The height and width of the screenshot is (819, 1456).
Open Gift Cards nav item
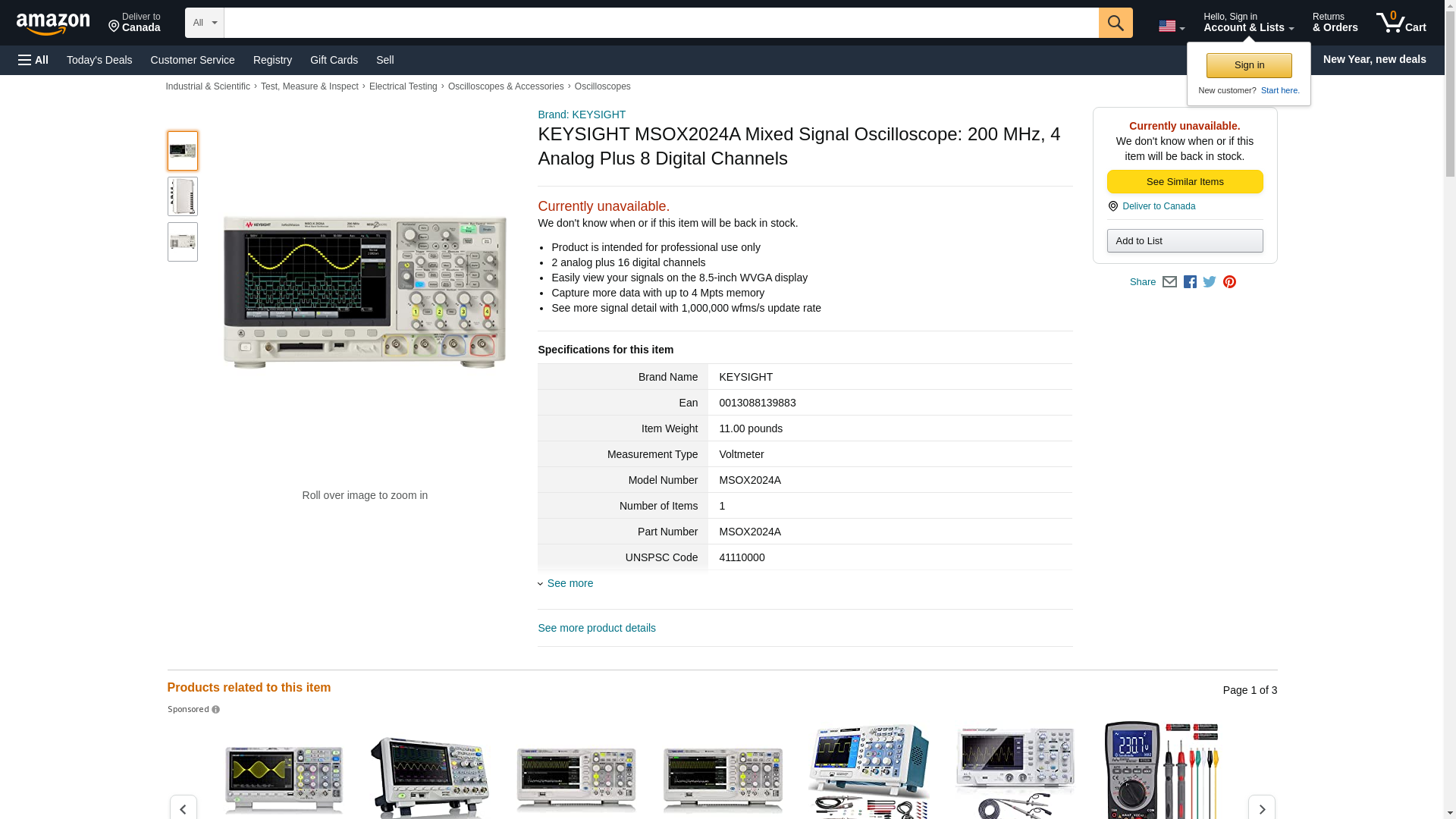(x=334, y=60)
